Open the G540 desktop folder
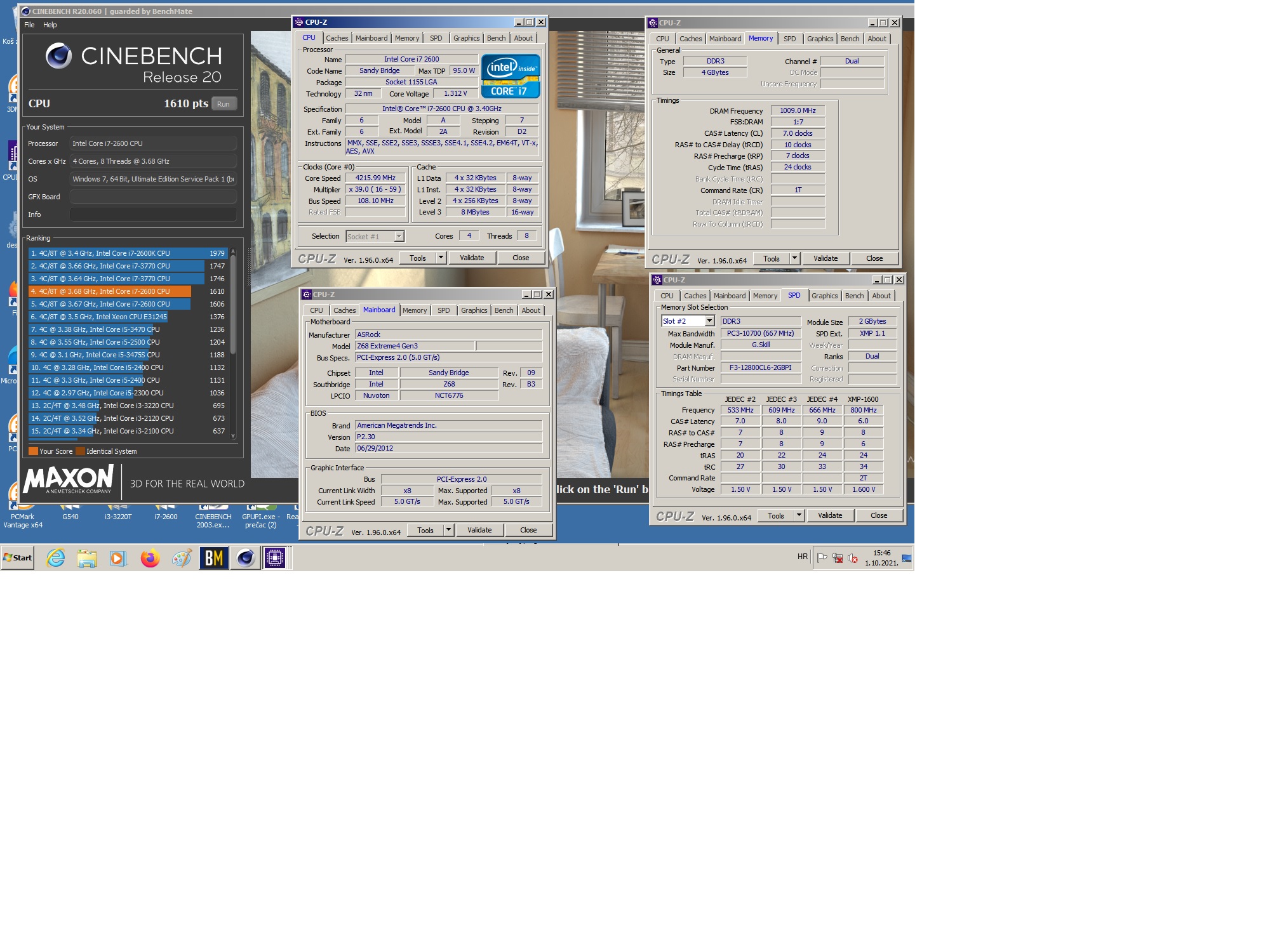The width and height of the screenshot is (1270, 952). 70,513
